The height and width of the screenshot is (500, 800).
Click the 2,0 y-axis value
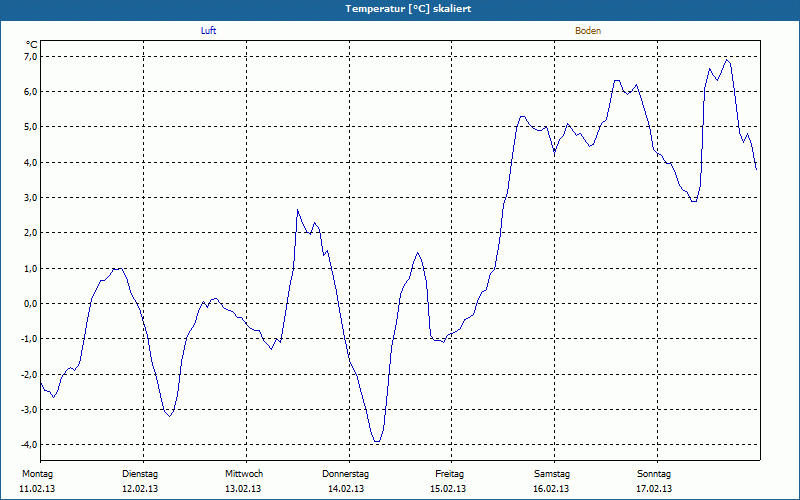pyautogui.click(x=31, y=233)
